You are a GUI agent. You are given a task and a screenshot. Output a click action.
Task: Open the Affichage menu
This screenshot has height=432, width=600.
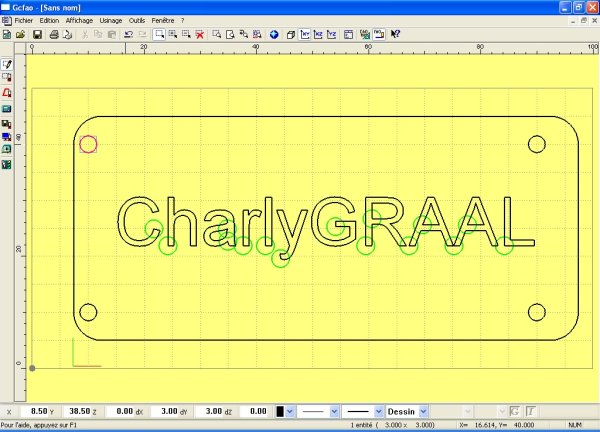(x=79, y=21)
